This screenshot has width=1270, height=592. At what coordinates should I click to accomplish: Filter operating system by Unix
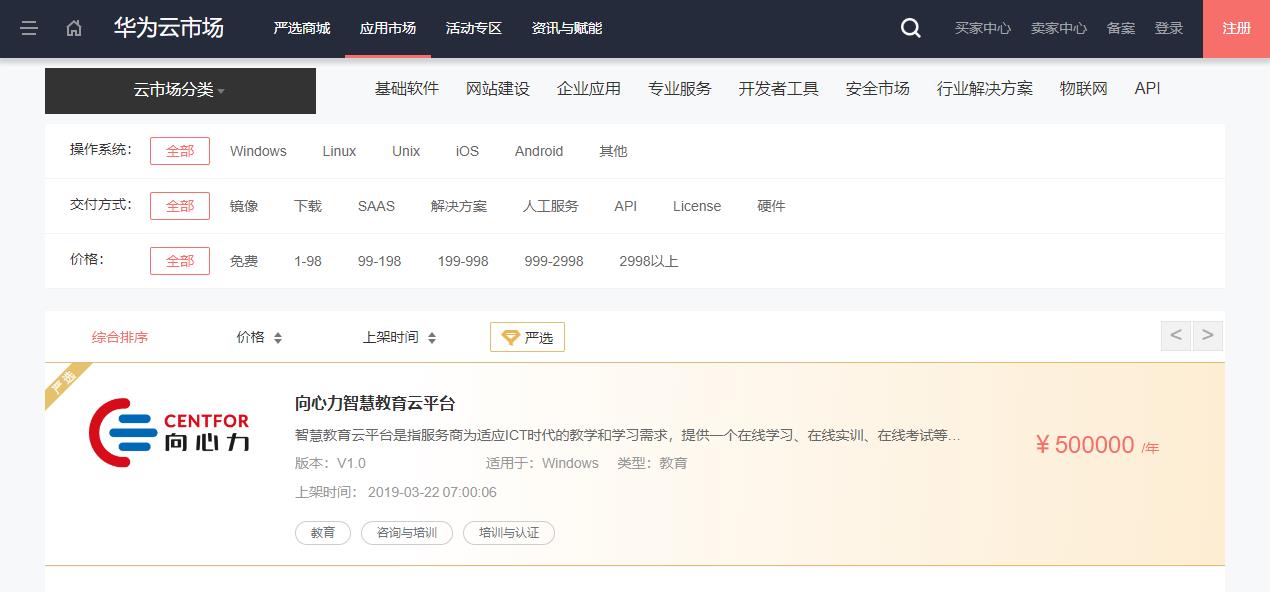(406, 151)
